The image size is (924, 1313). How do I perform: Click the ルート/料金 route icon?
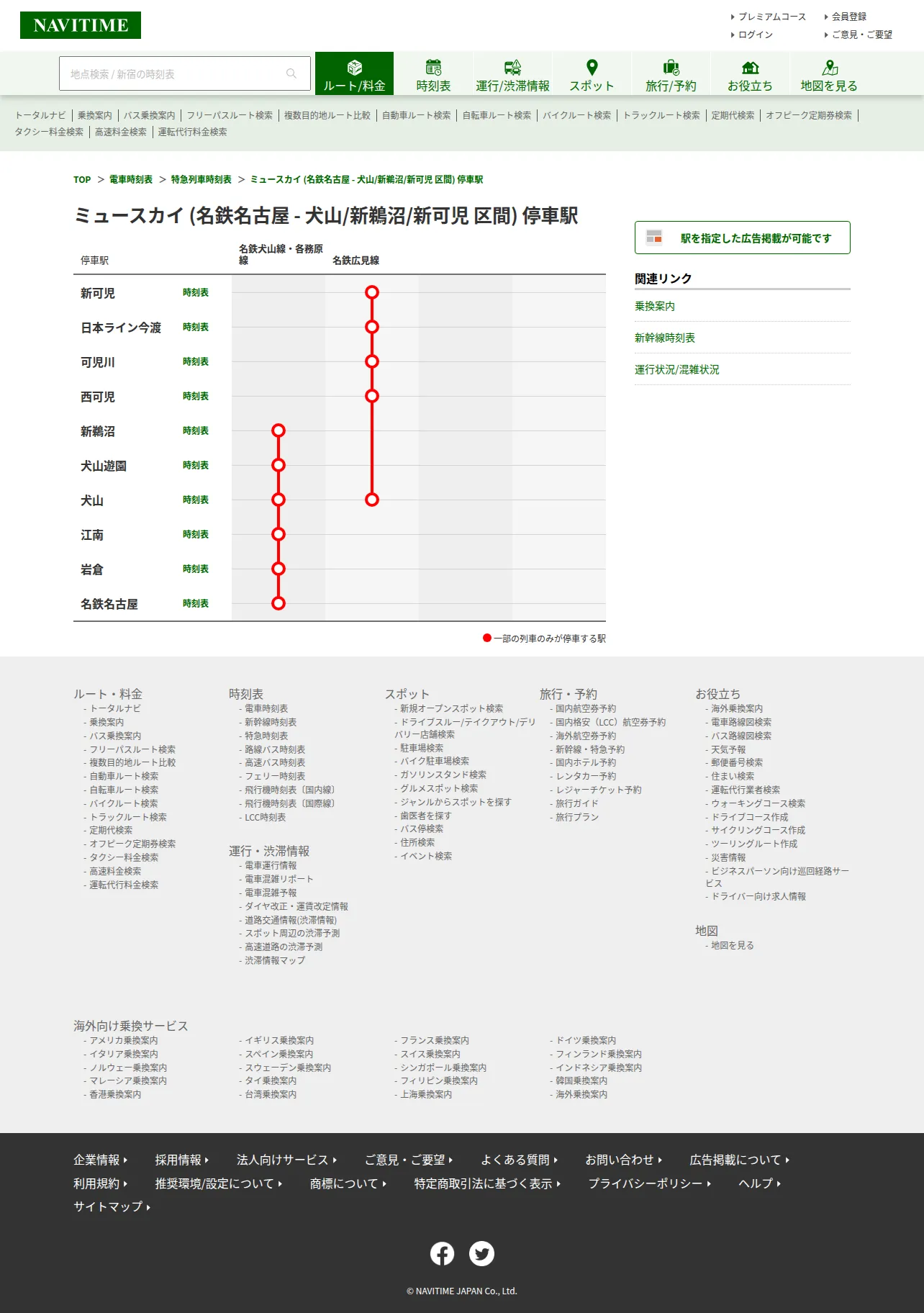click(354, 68)
